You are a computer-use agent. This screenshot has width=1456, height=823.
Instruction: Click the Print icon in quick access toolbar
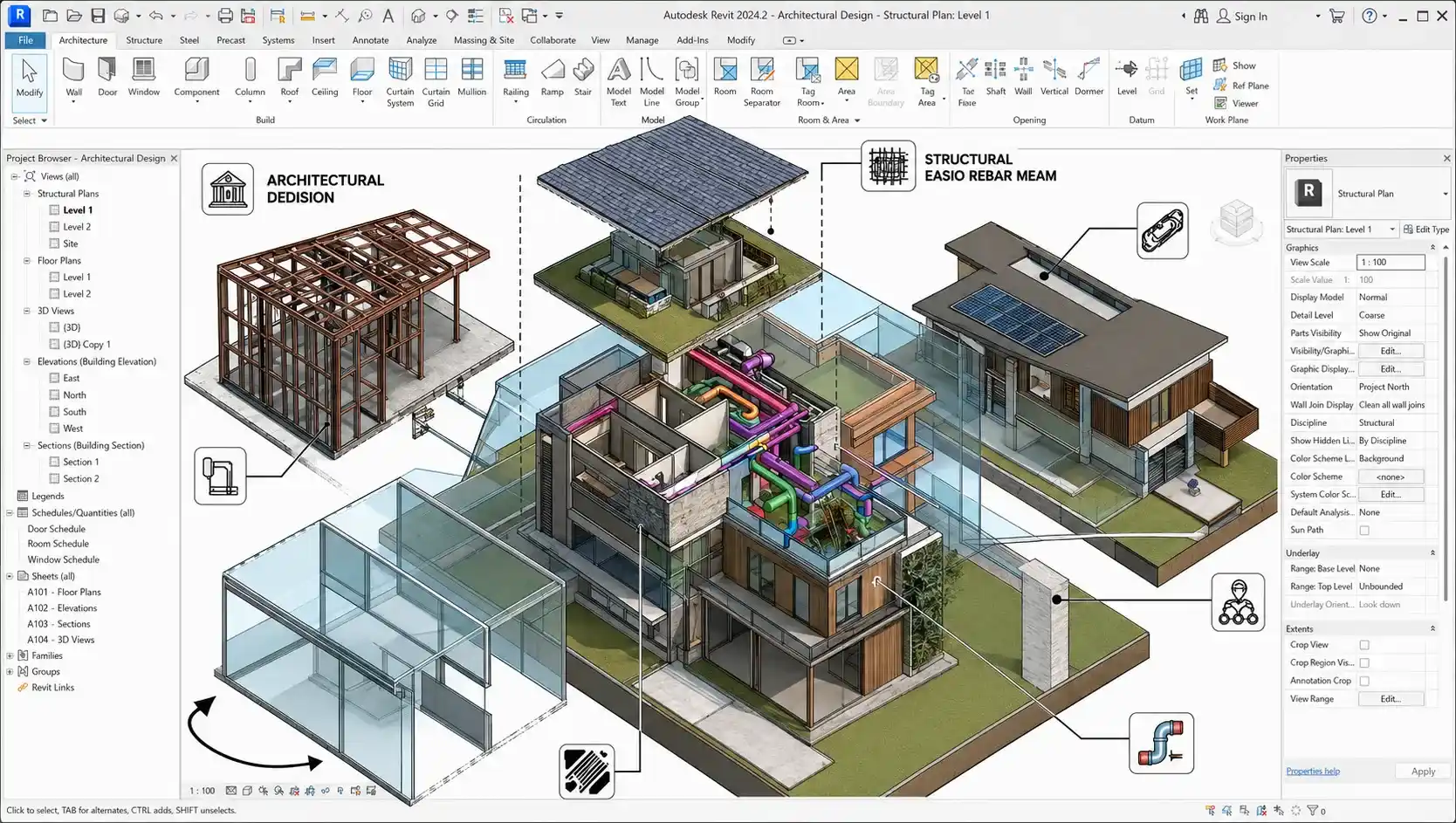tap(225, 16)
